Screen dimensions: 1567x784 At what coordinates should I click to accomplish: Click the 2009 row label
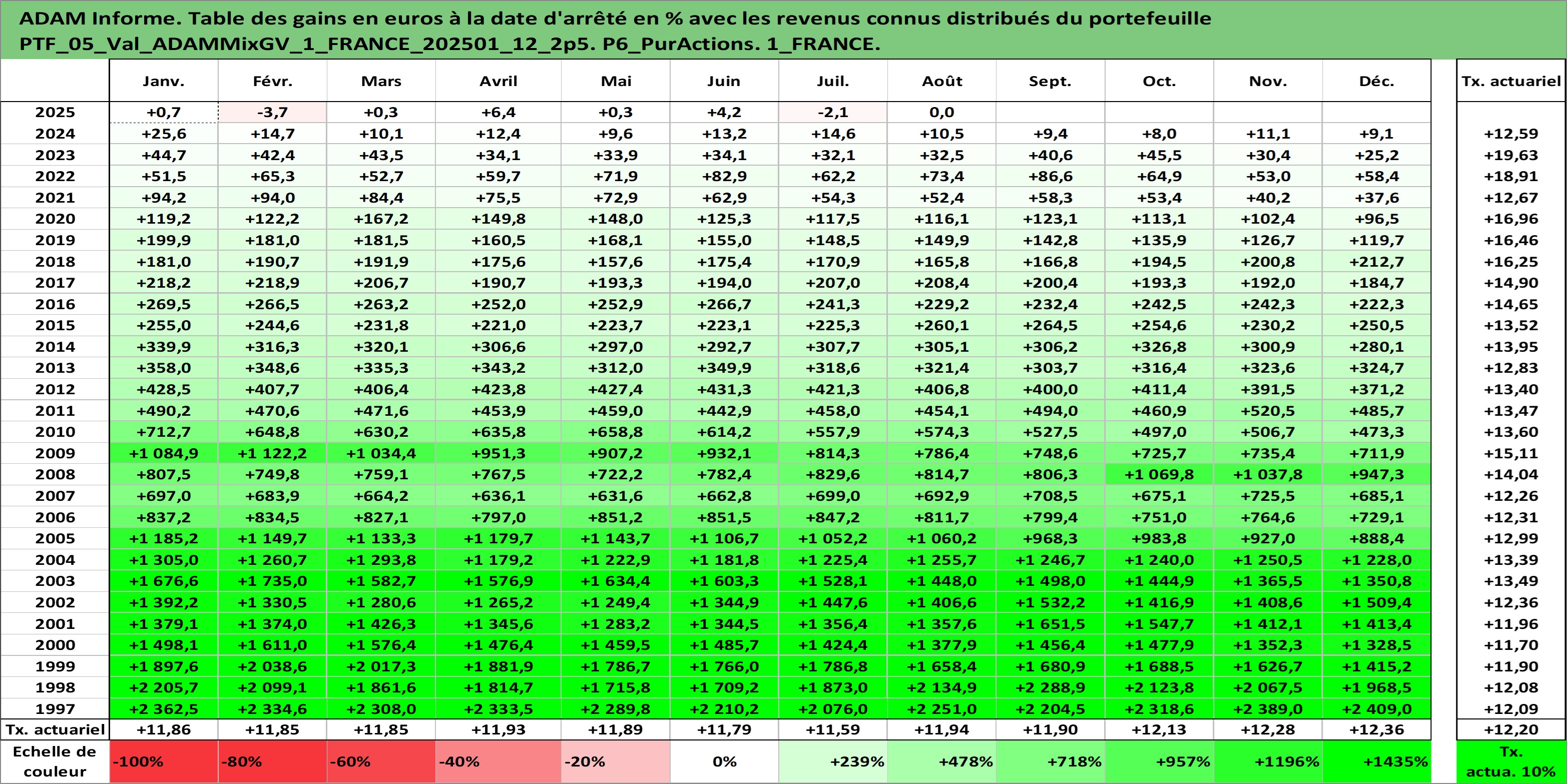[55, 453]
